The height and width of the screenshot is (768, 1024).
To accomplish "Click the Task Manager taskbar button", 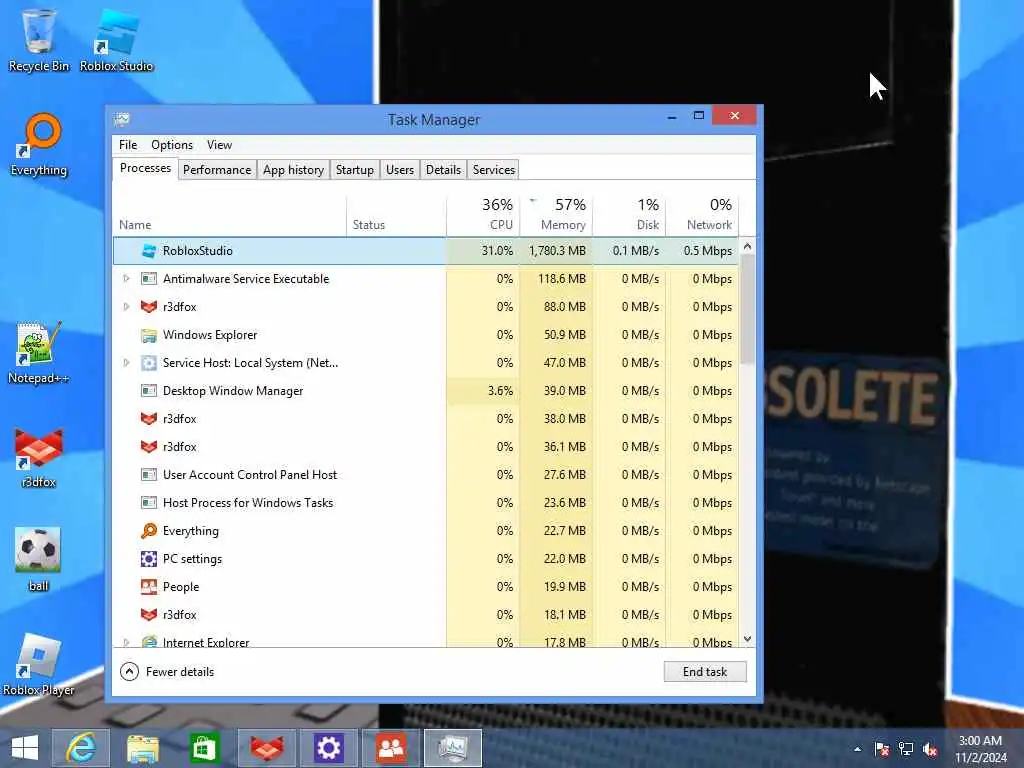I will point(453,748).
